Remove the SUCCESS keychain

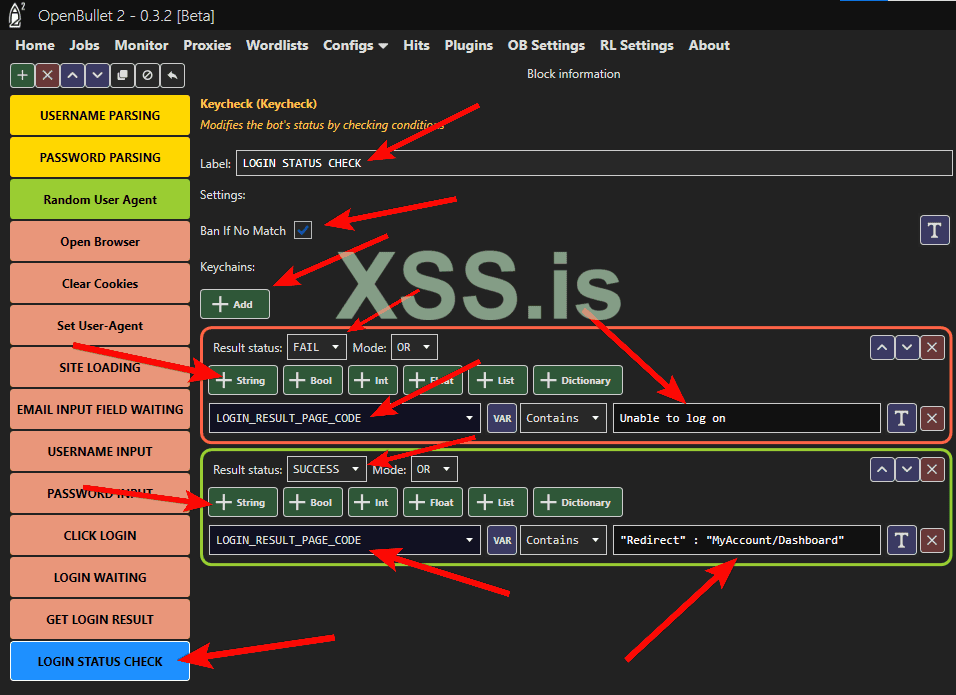coord(932,469)
